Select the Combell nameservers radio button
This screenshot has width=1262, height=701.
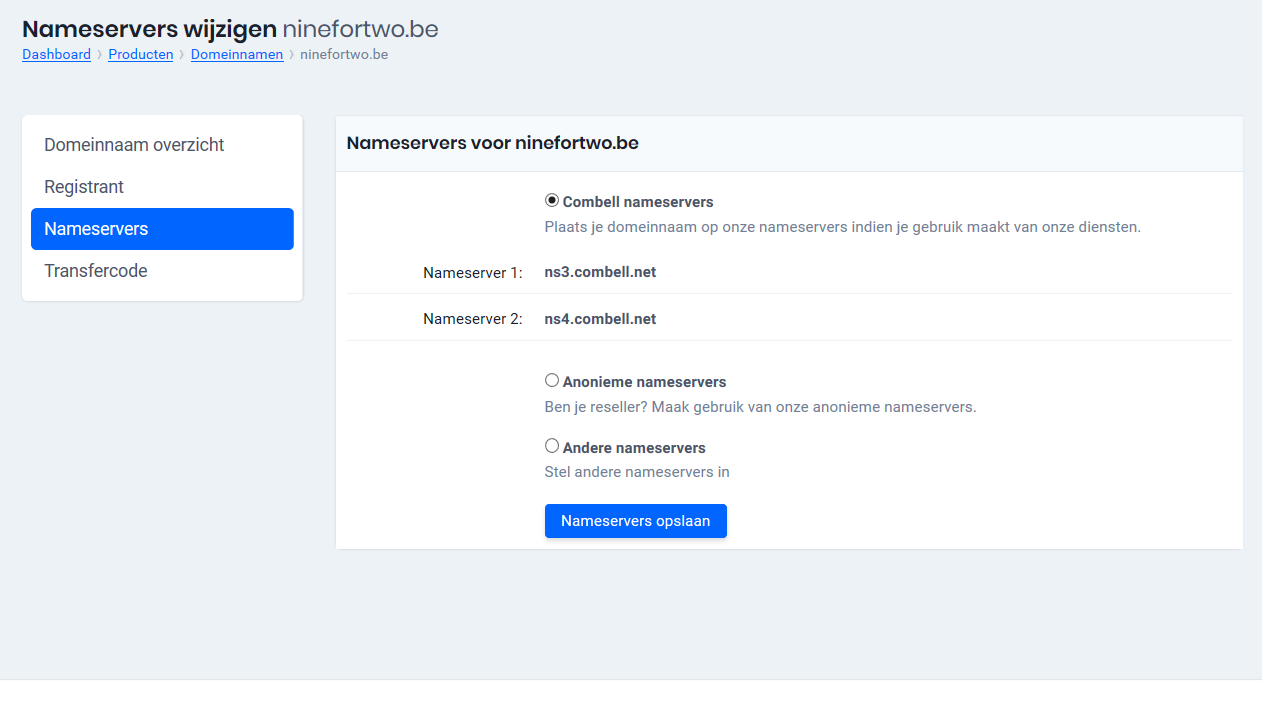[x=552, y=200]
